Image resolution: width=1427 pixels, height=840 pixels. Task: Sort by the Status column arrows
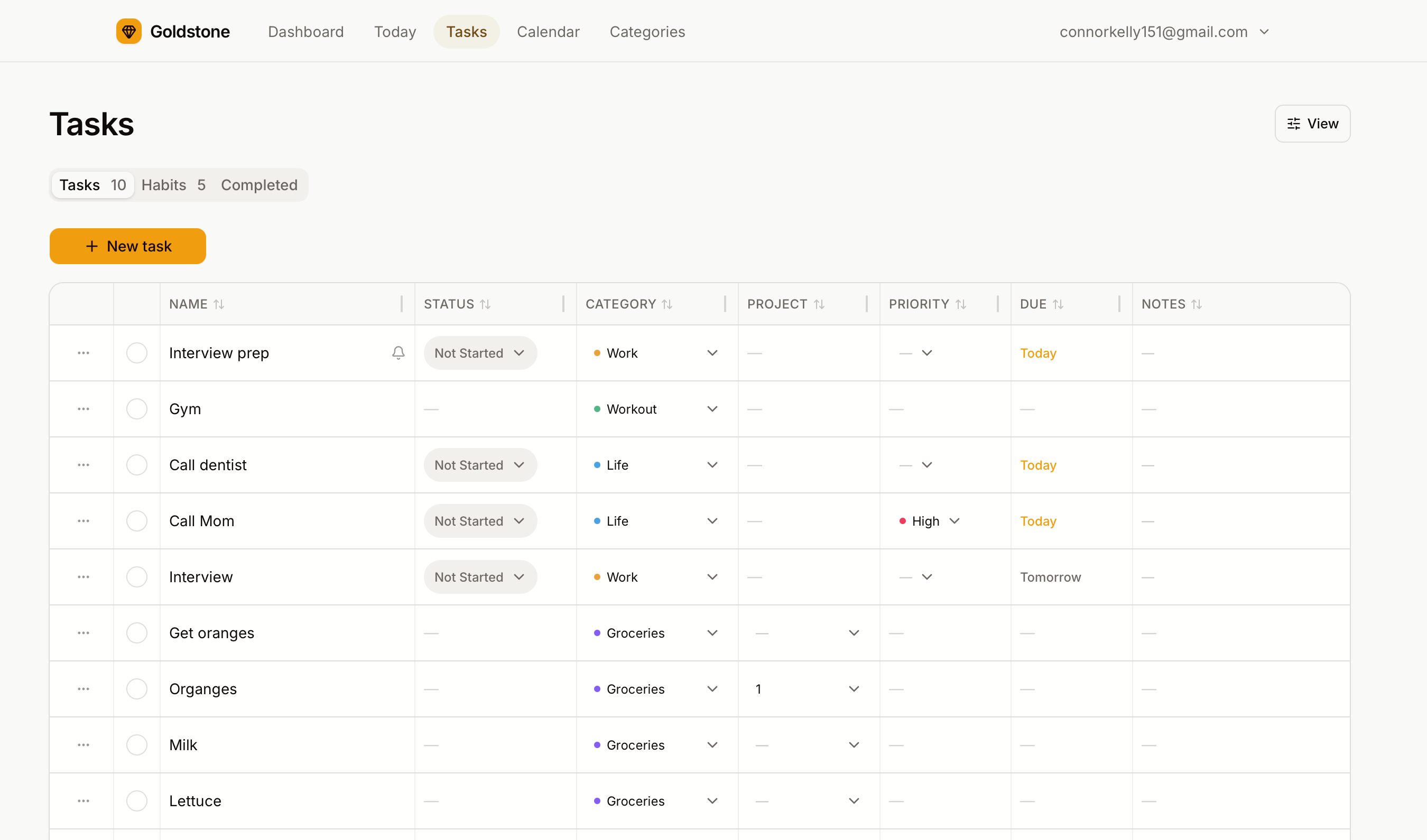pyautogui.click(x=485, y=304)
